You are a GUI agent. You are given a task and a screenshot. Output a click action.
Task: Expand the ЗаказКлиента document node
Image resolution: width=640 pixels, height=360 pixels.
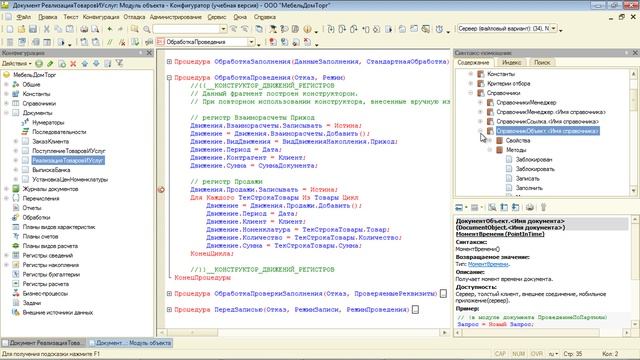(x=16, y=141)
